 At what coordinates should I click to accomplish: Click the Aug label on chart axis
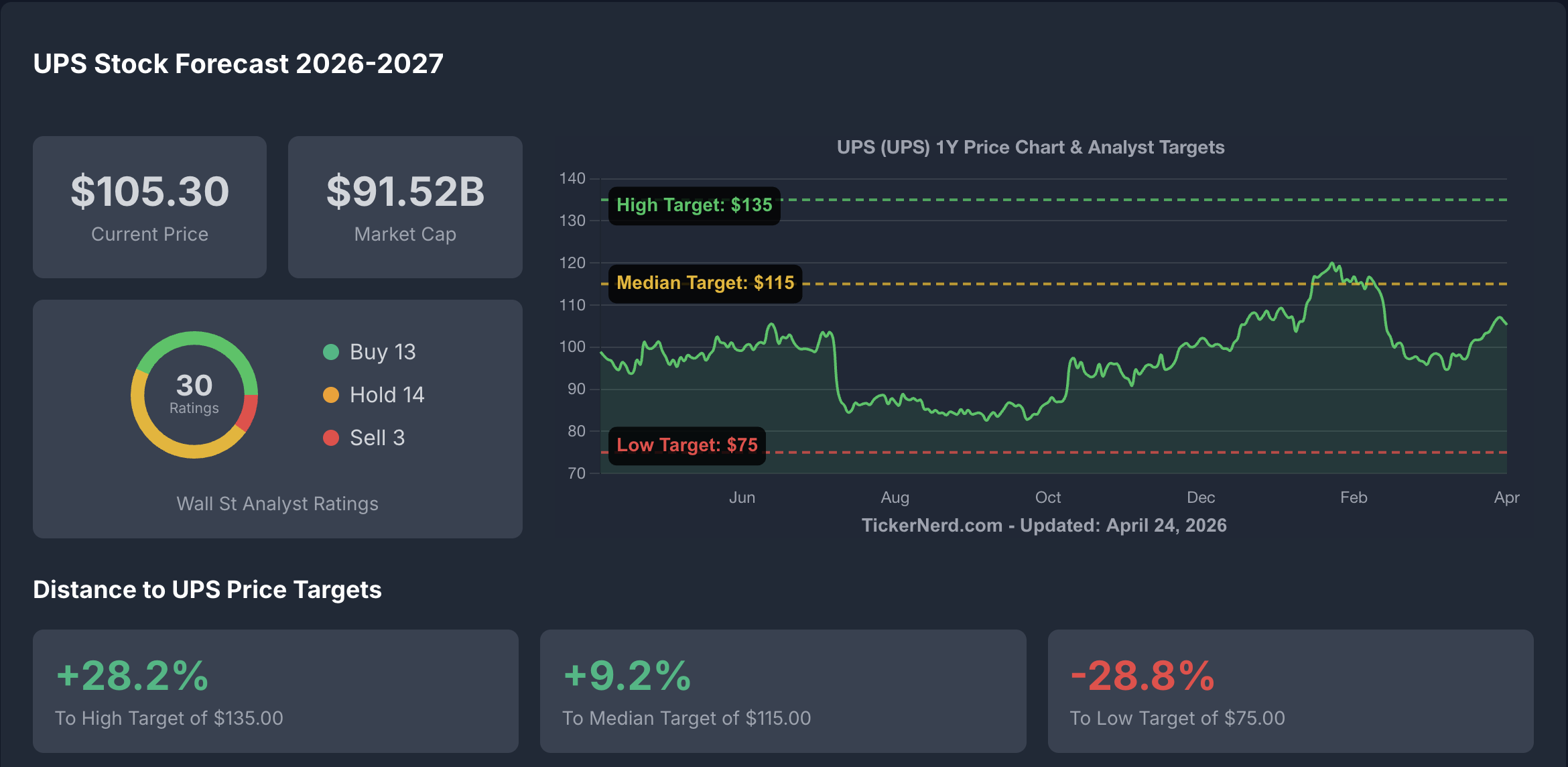(895, 497)
